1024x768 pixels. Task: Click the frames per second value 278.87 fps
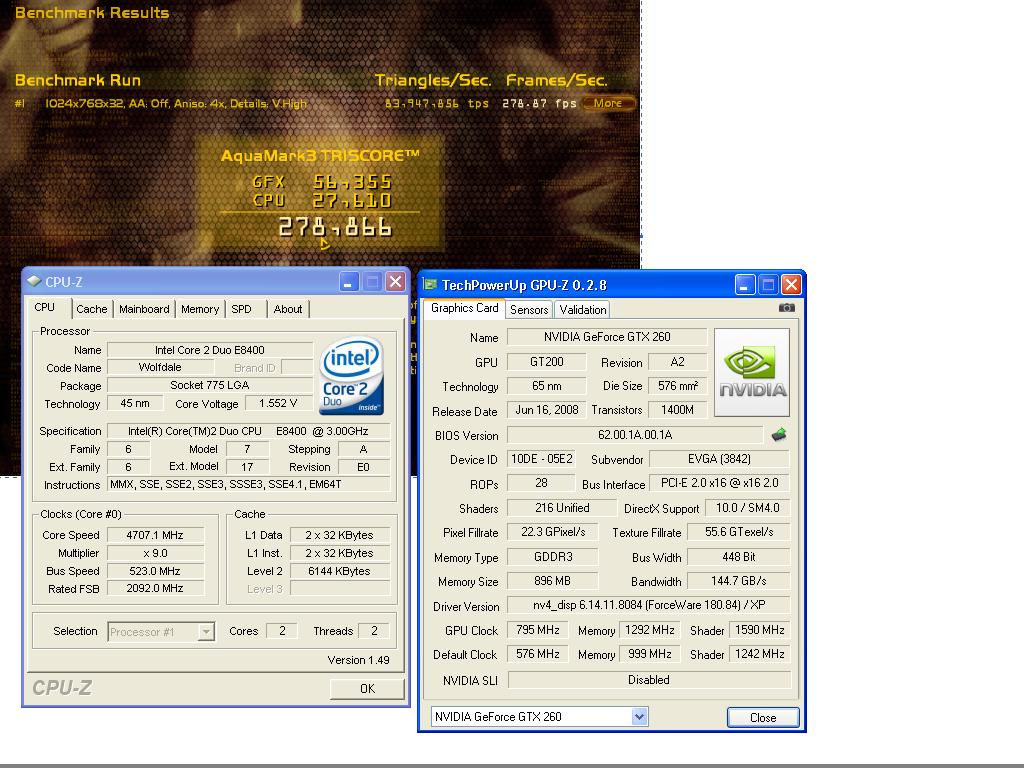point(539,103)
